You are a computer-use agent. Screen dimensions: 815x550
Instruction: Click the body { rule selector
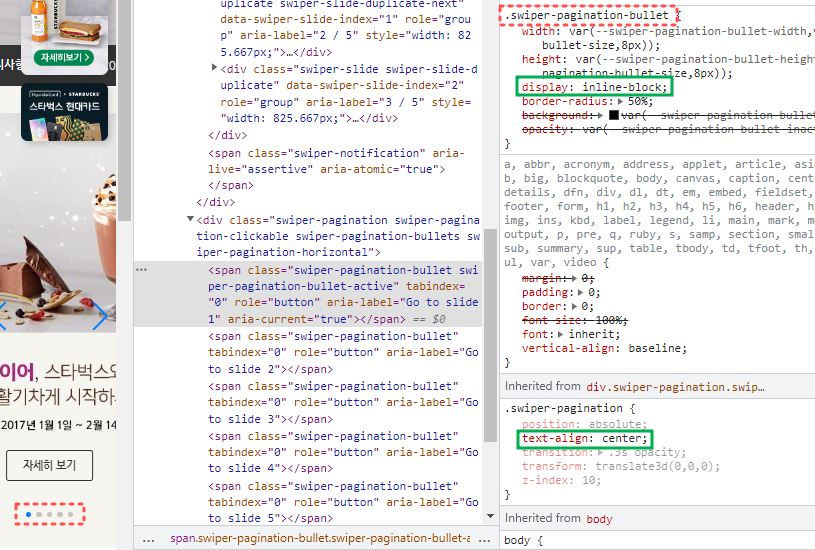[x=523, y=541]
